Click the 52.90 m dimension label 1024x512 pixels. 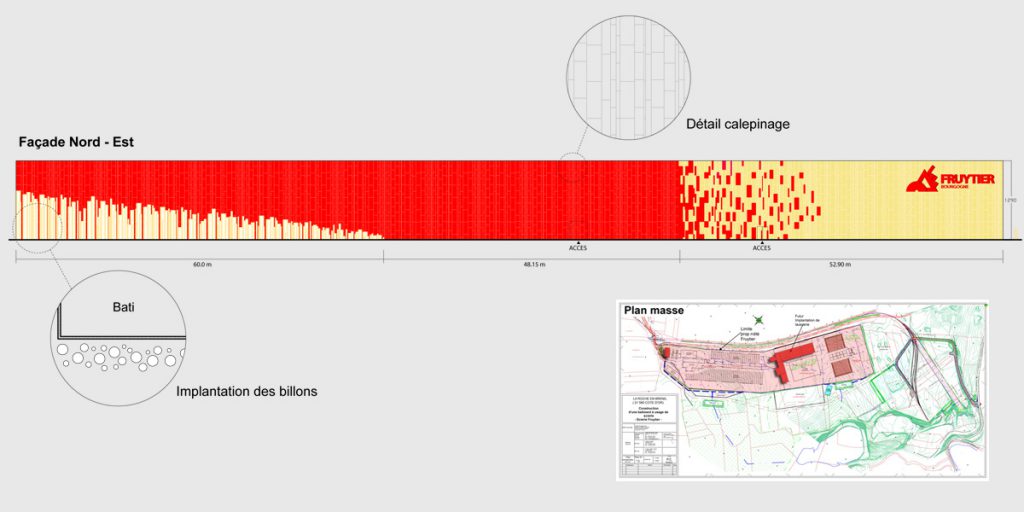tap(841, 266)
